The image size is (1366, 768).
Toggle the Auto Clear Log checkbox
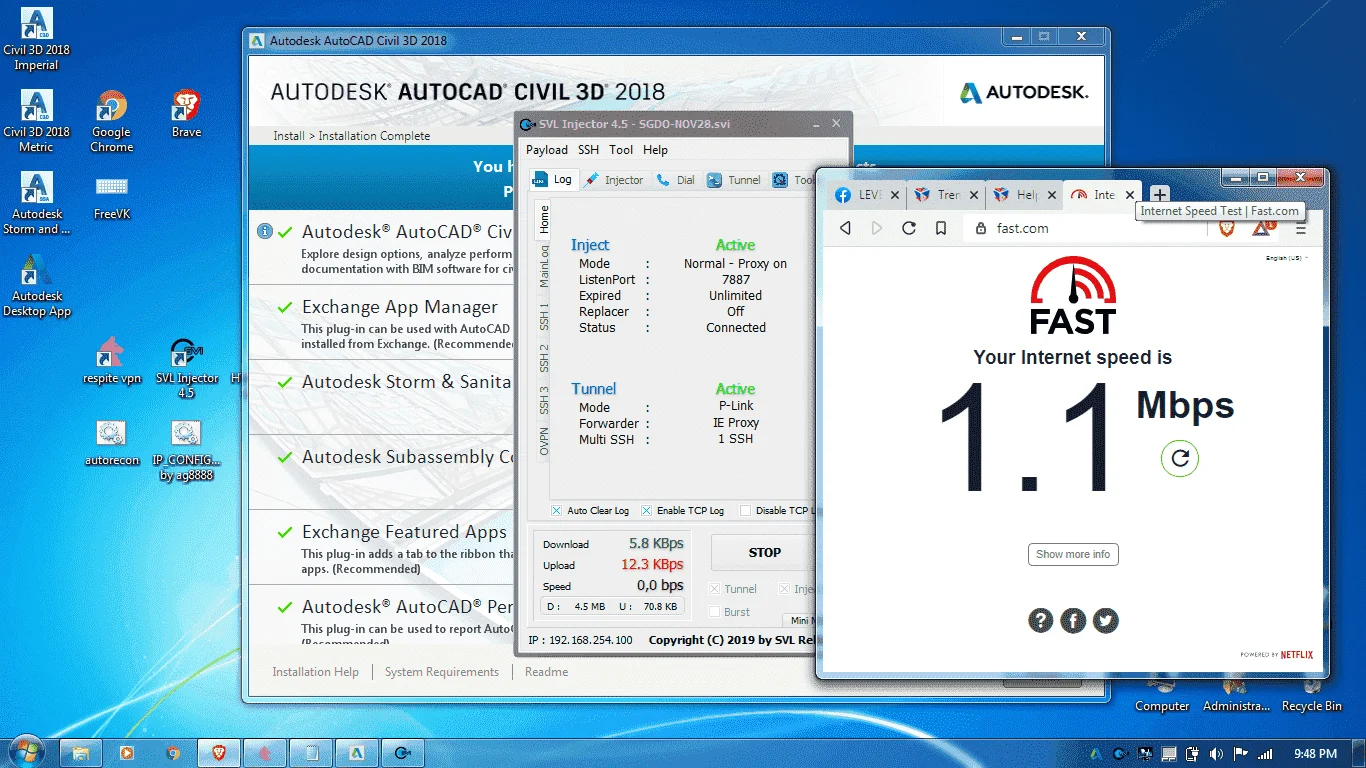click(x=557, y=510)
